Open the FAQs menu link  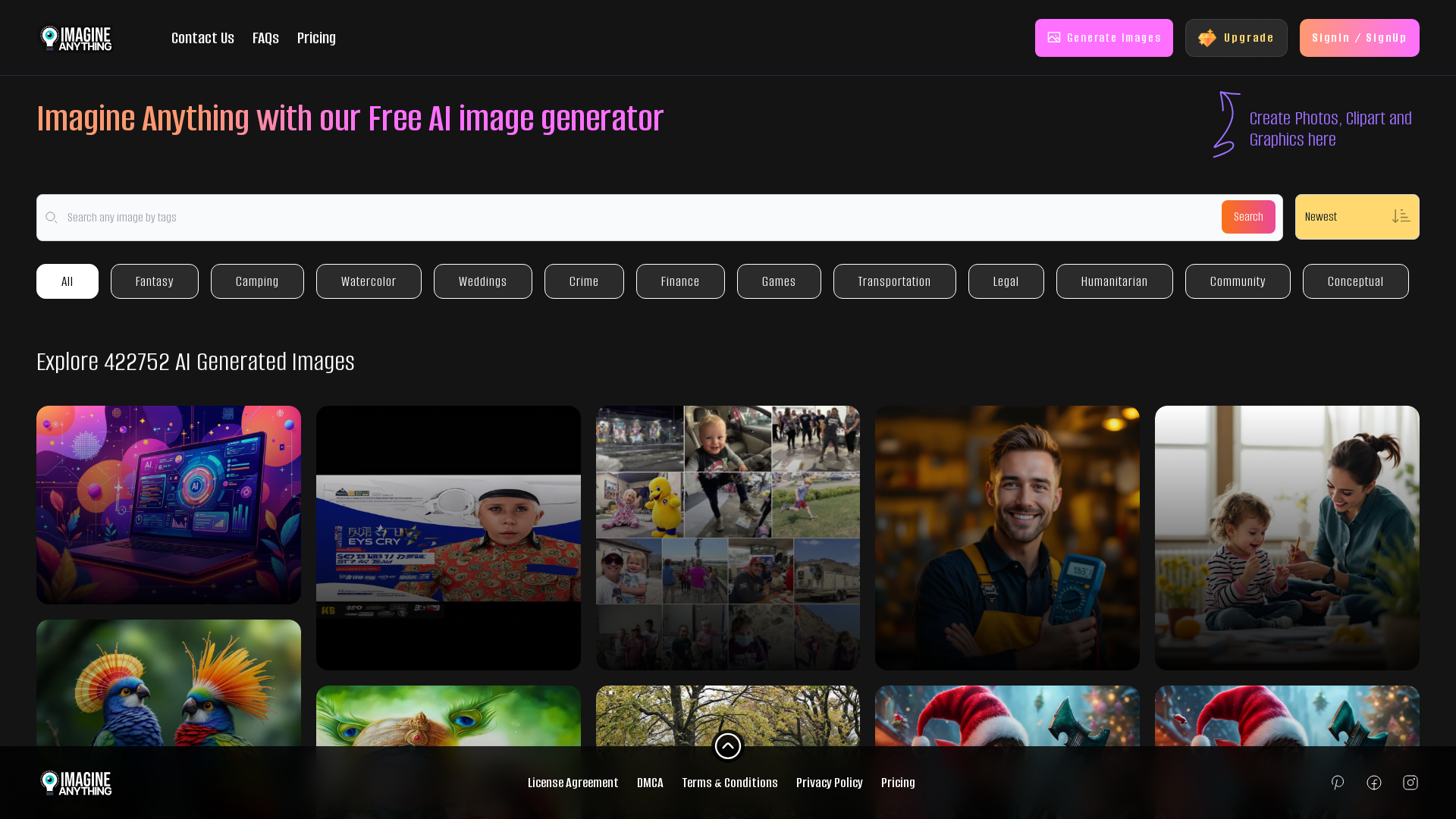(265, 38)
